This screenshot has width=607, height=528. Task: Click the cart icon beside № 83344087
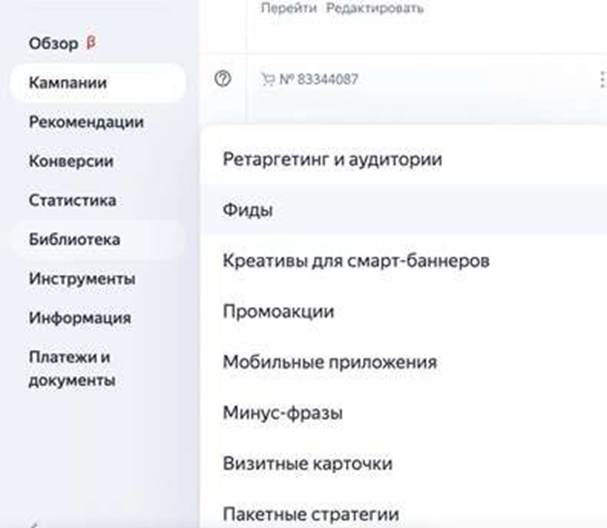click(x=266, y=80)
